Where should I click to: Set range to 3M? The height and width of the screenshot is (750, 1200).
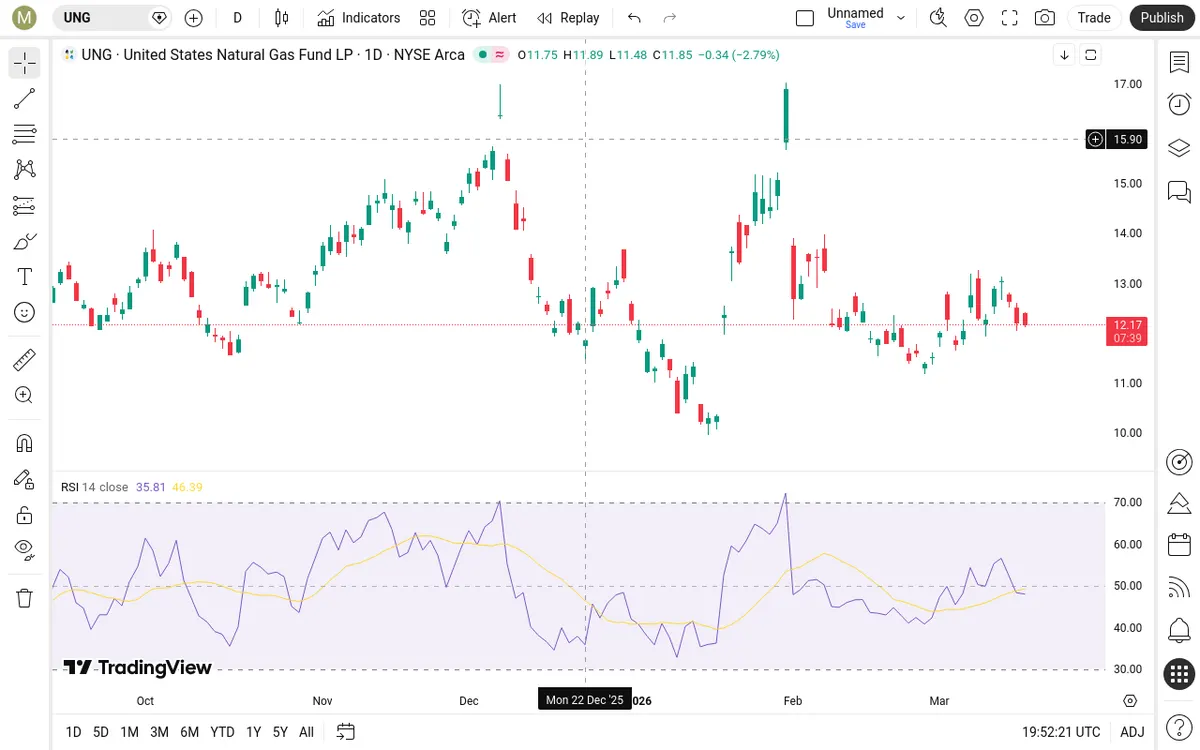pyautogui.click(x=159, y=732)
